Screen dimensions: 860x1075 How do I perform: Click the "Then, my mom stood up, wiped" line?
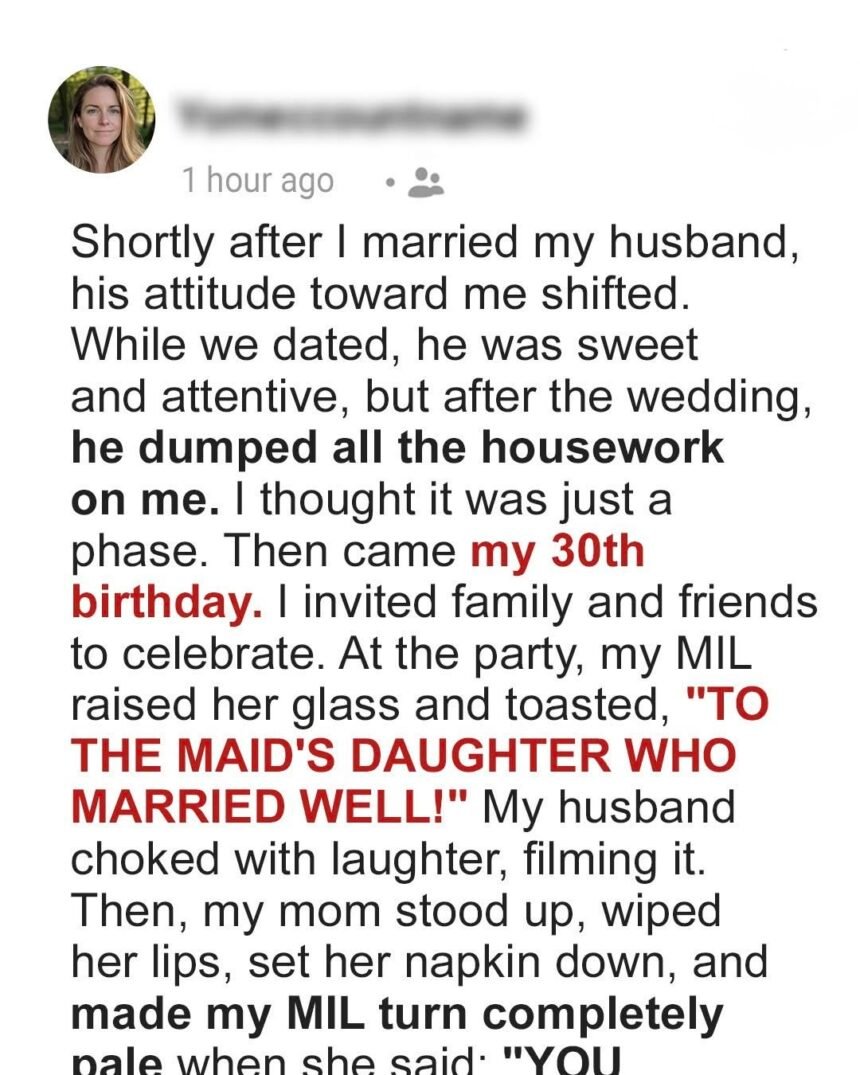(x=395, y=911)
